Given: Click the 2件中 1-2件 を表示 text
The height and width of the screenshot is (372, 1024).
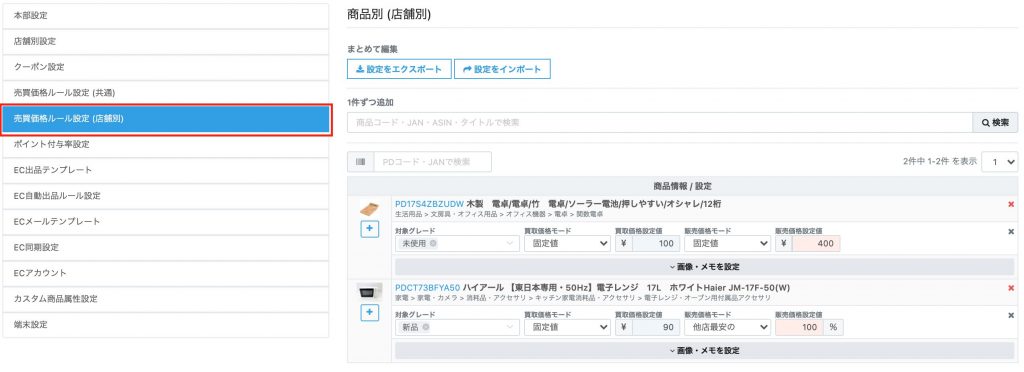Looking at the screenshot, I should (940, 161).
